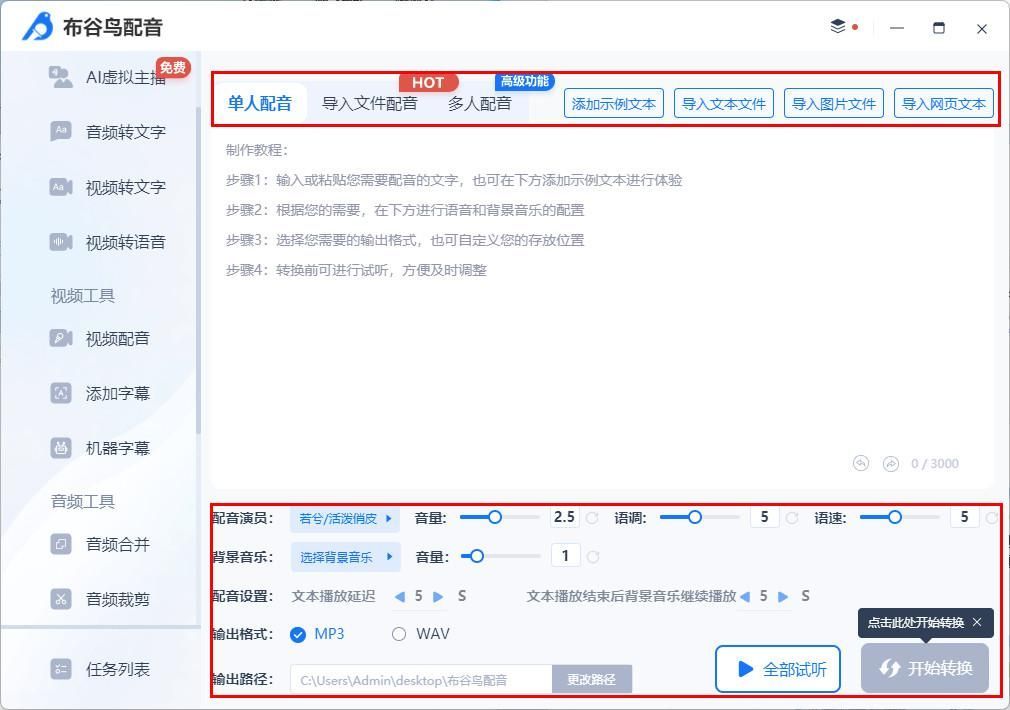The image size is (1010, 710).
Task: Open AI虚拟主播 in the sidebar
Action: pos(108,78)
